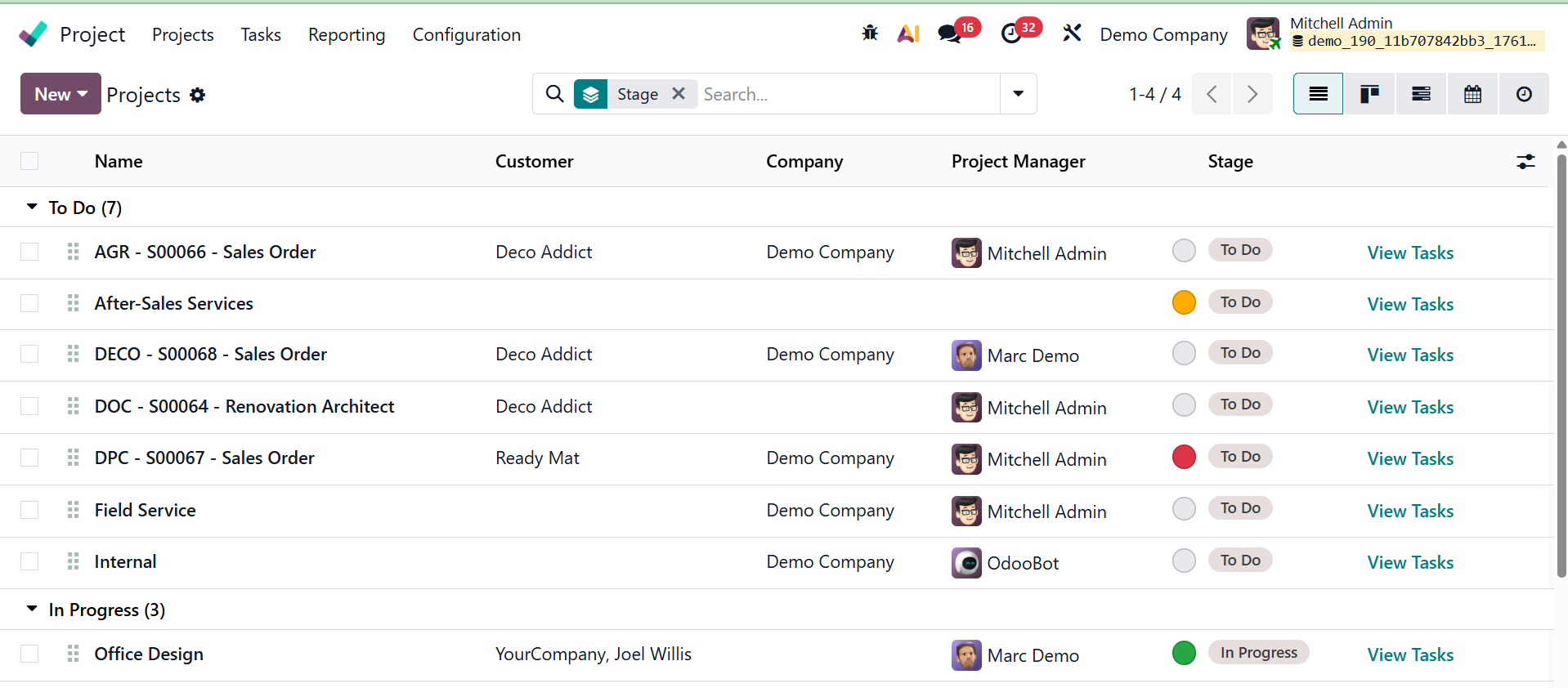
Task: Collapse the In Progress (3) group
Action: 32,610
